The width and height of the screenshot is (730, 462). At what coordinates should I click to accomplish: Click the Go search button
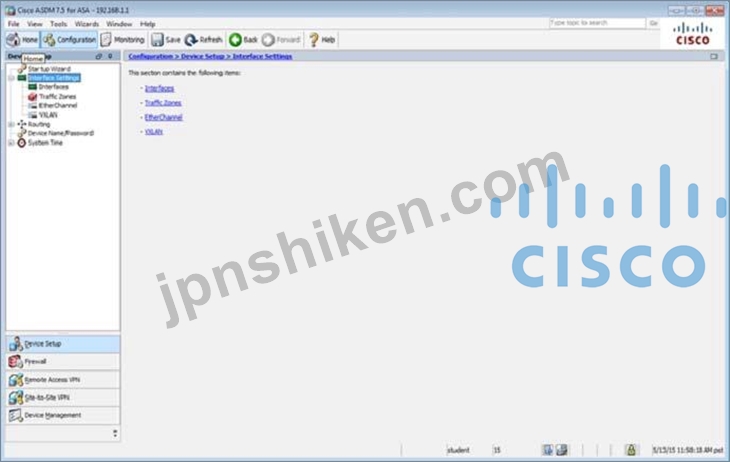coord(653,23)
